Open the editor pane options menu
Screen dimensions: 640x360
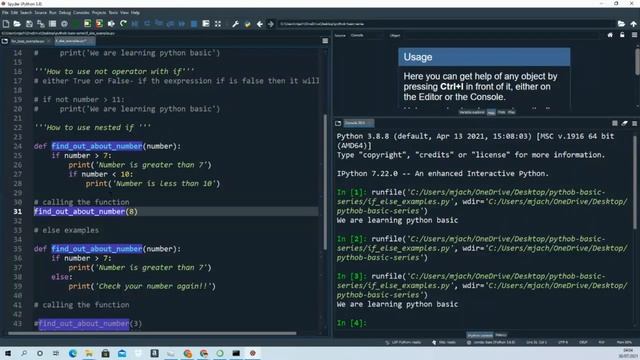(325, 41)
